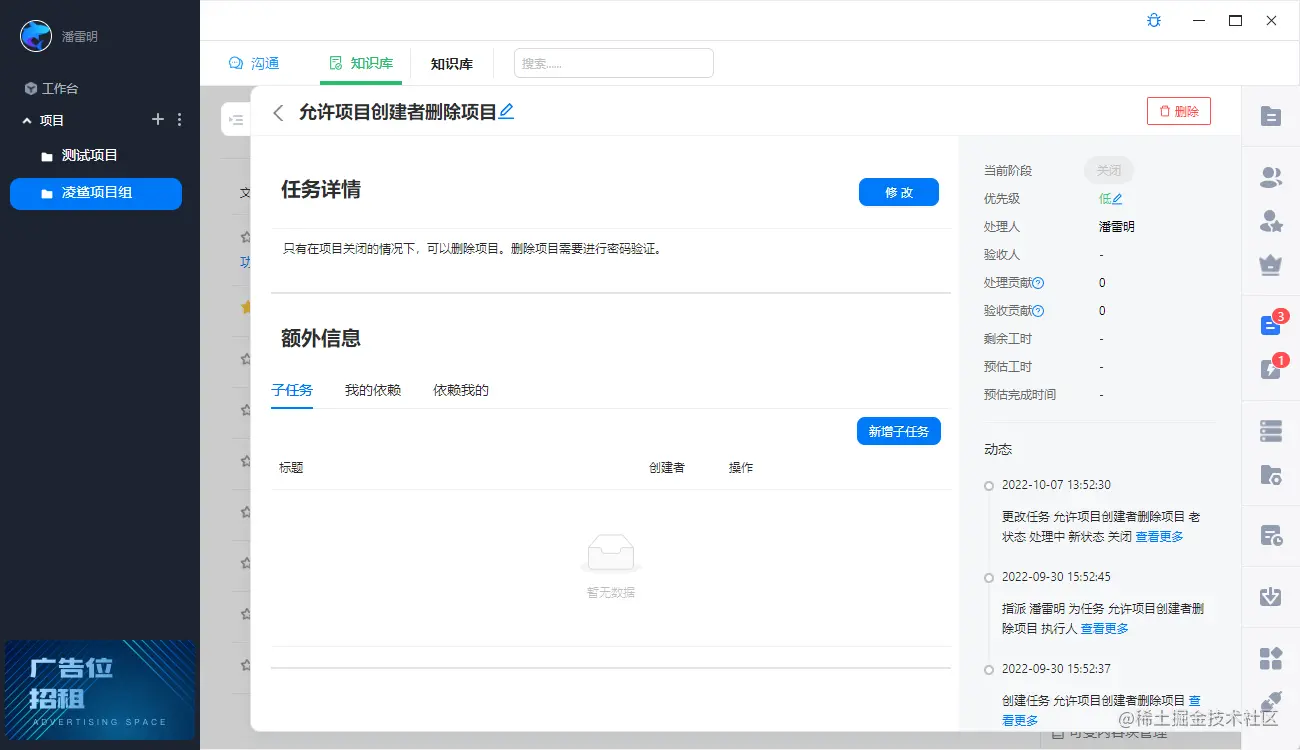Open the black 知识库 label tab
1300x750 pixels.
pos(452,64)
